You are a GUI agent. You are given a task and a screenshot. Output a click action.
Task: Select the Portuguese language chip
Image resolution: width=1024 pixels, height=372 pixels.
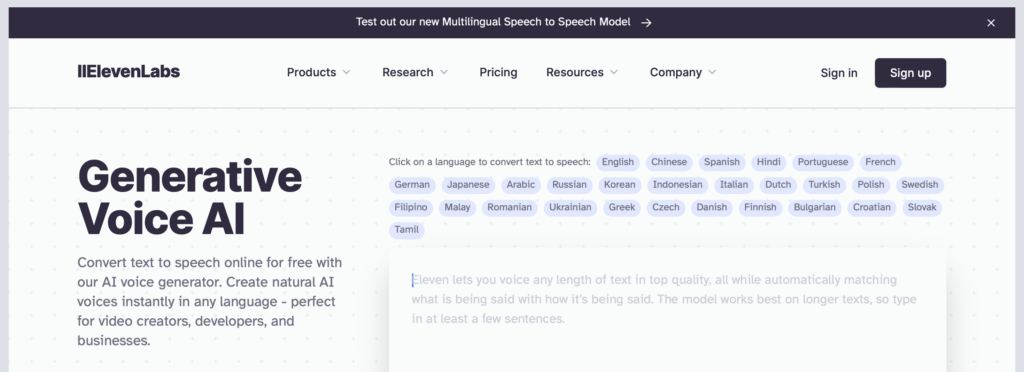pos(823,163)
